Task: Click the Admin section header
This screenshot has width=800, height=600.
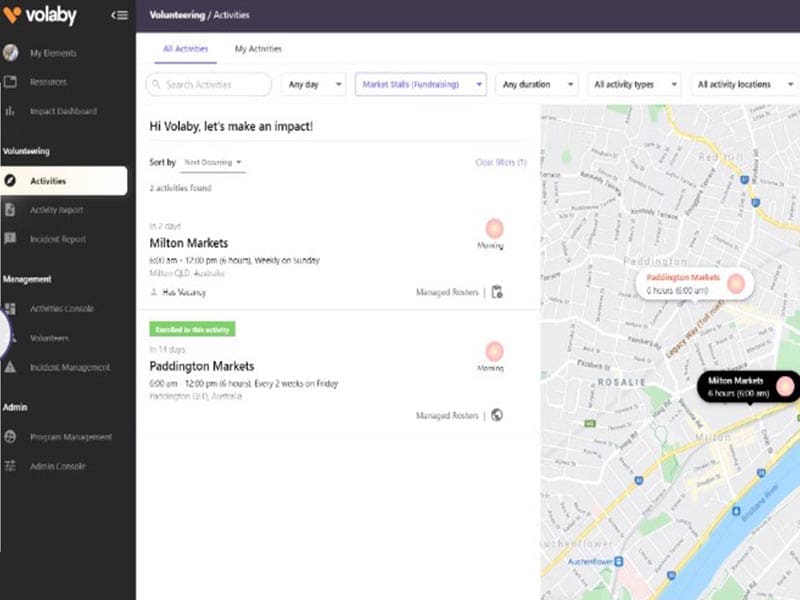Action: [x=15, y=407]
